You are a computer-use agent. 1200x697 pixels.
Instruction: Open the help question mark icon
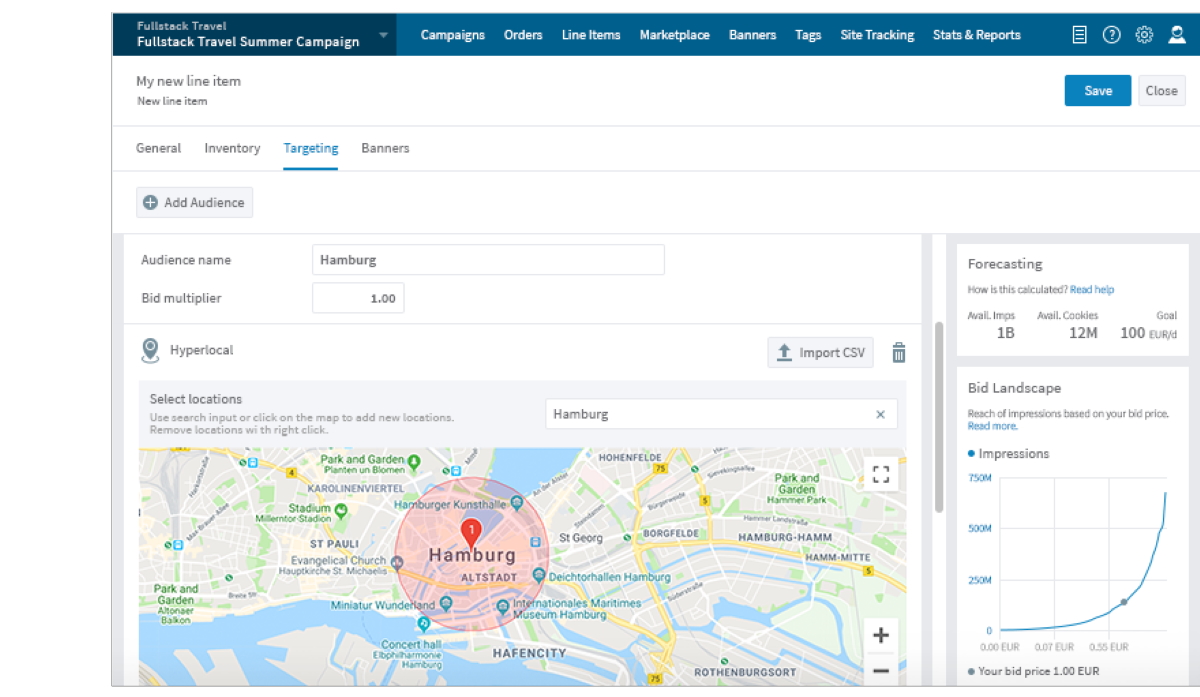tap(1111, 35)
